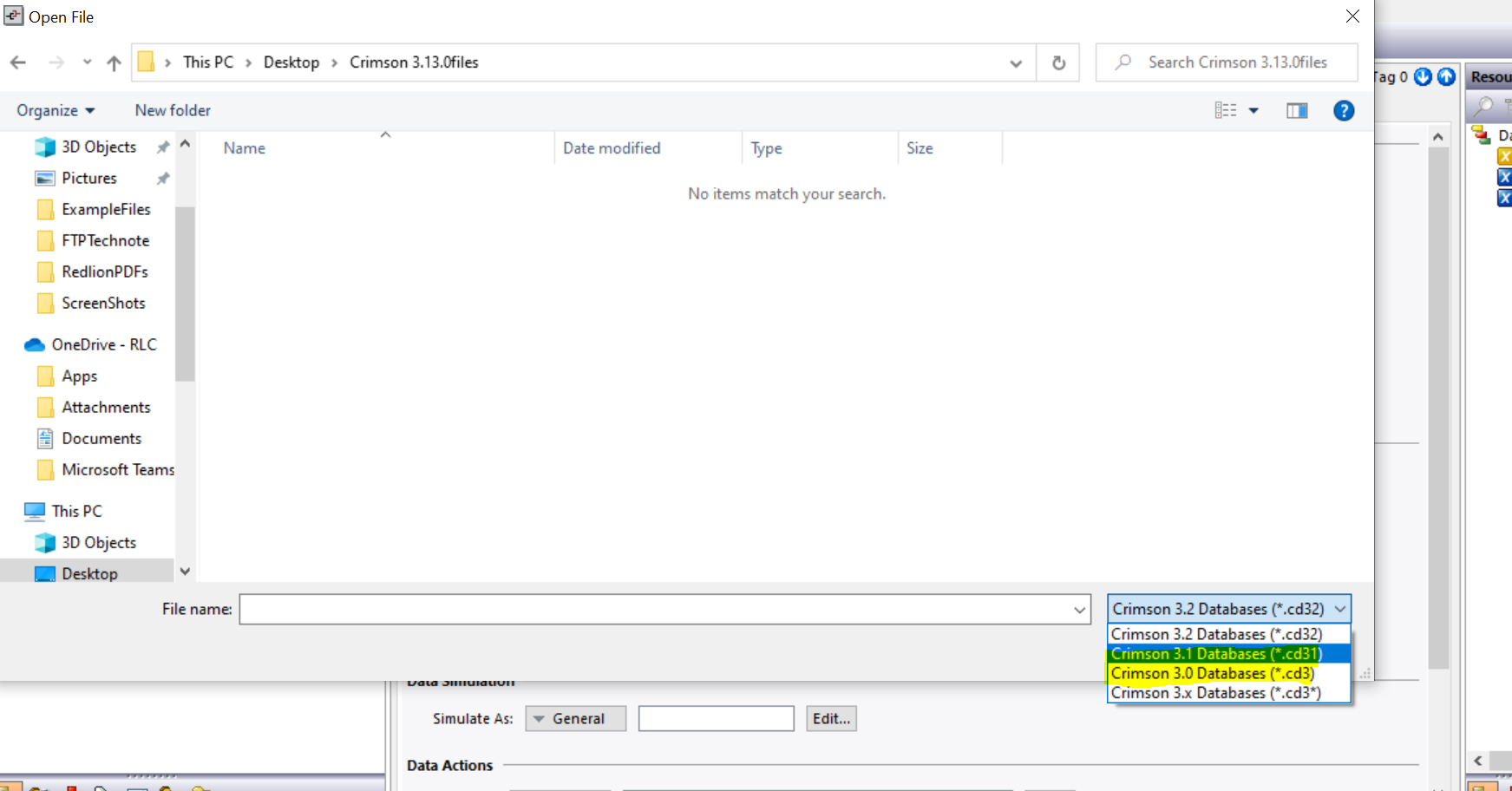
Task: Refresh the Crimson 3.13.0files folder
Action: pyautogui.click(x=1058, y=62)
